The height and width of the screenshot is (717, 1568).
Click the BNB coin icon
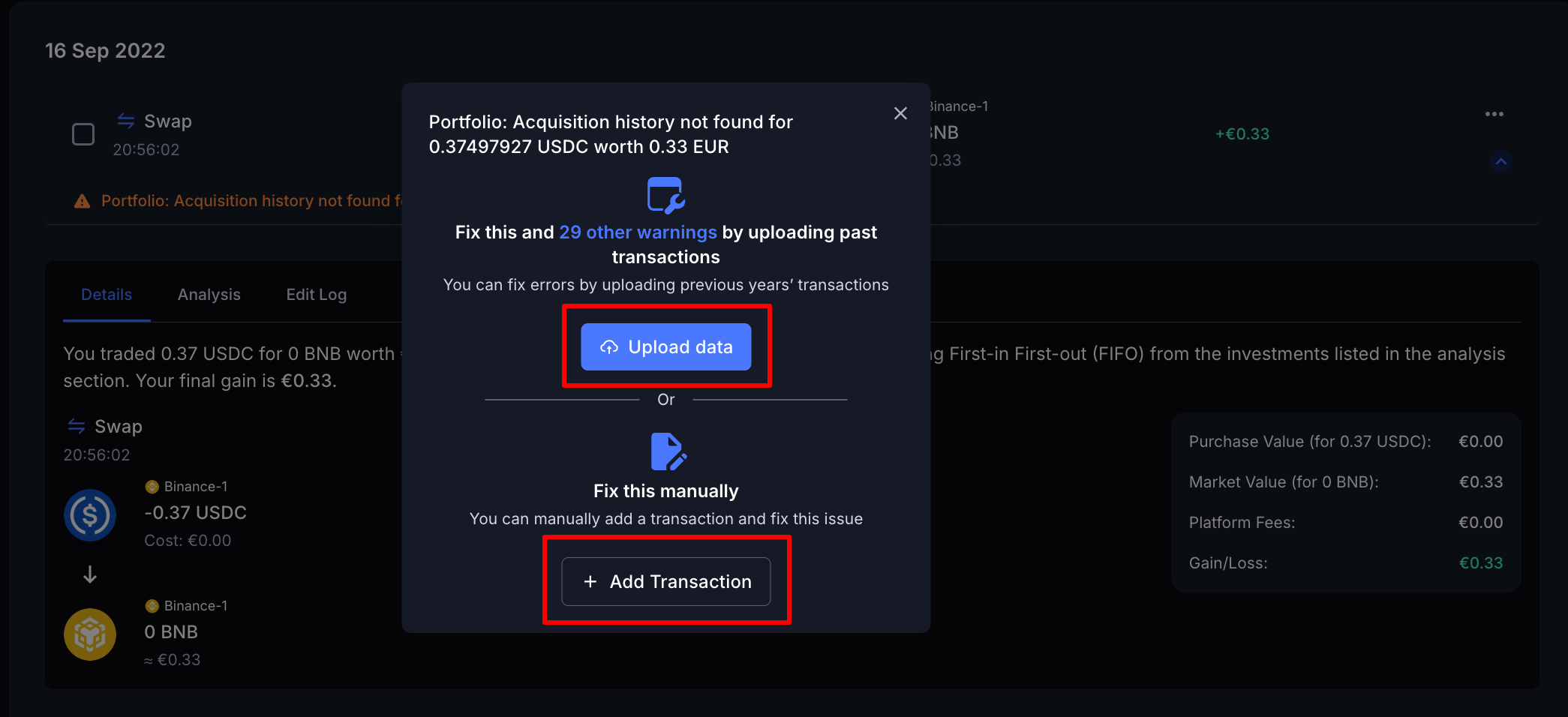pos(90,634)
